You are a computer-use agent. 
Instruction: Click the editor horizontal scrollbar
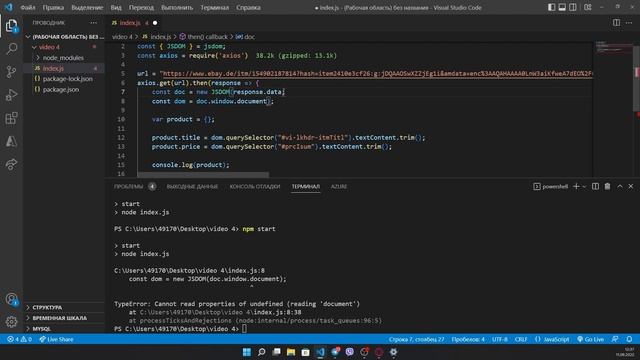(x=203, y=175)
